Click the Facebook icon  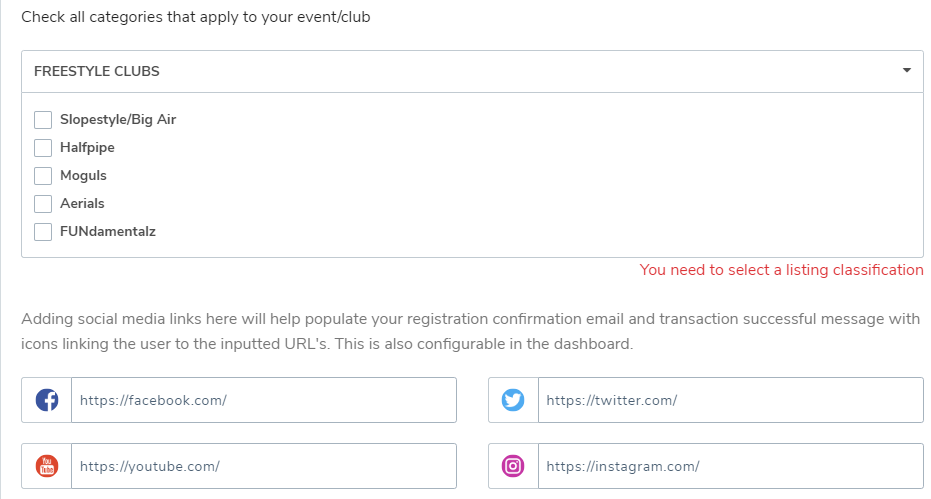pos(47,400)
